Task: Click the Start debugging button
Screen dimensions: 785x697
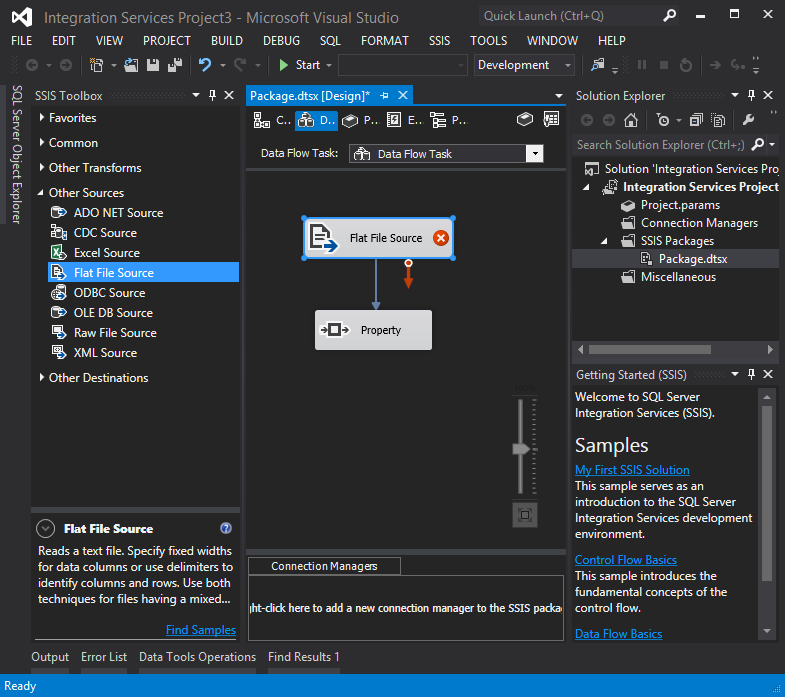Action: point(298,65)
